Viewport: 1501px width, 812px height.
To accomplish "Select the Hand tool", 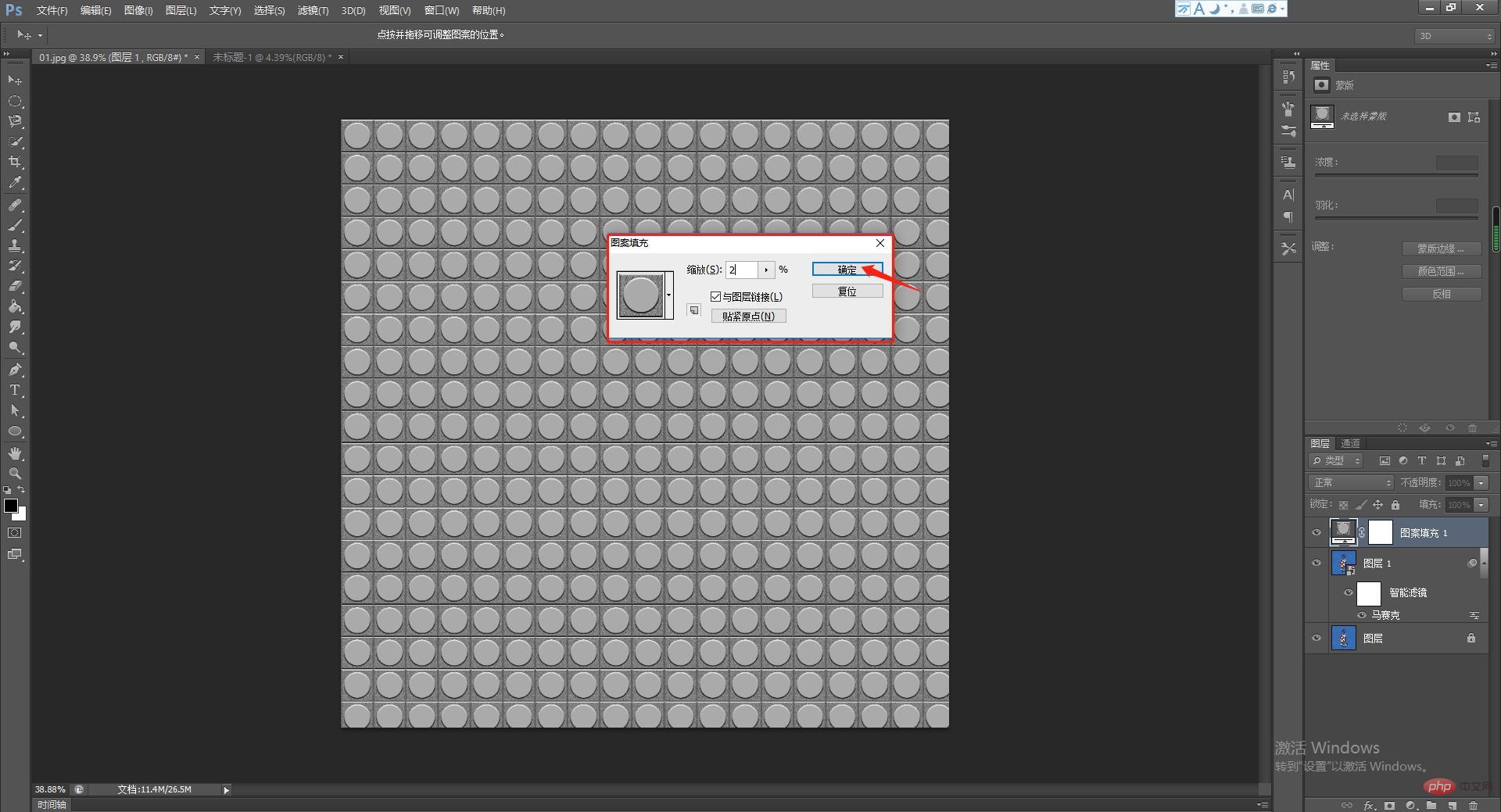I will (x=15, y=453).
